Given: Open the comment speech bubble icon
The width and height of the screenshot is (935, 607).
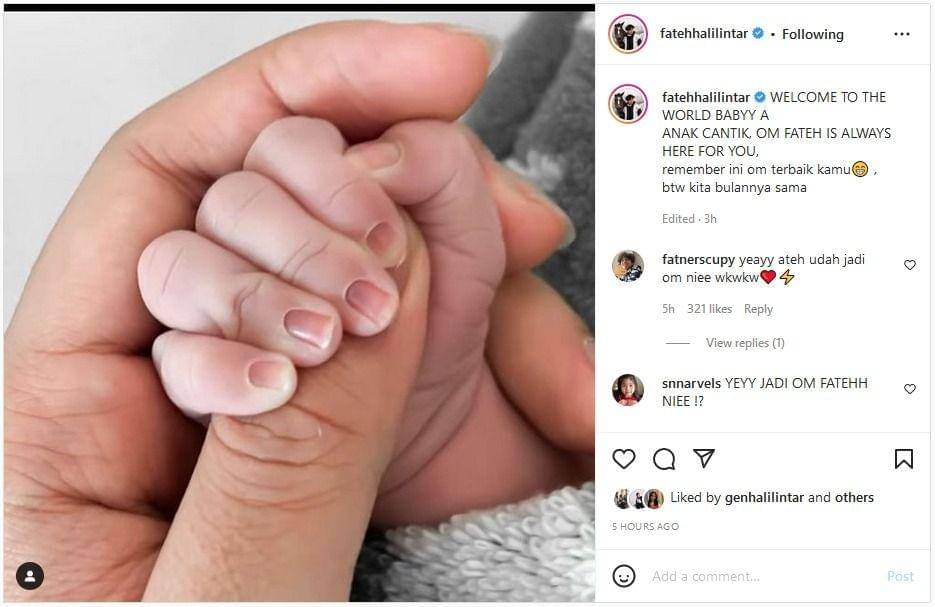Looking at the screenshot, I should pyautogui.click(x=664, y=459).
